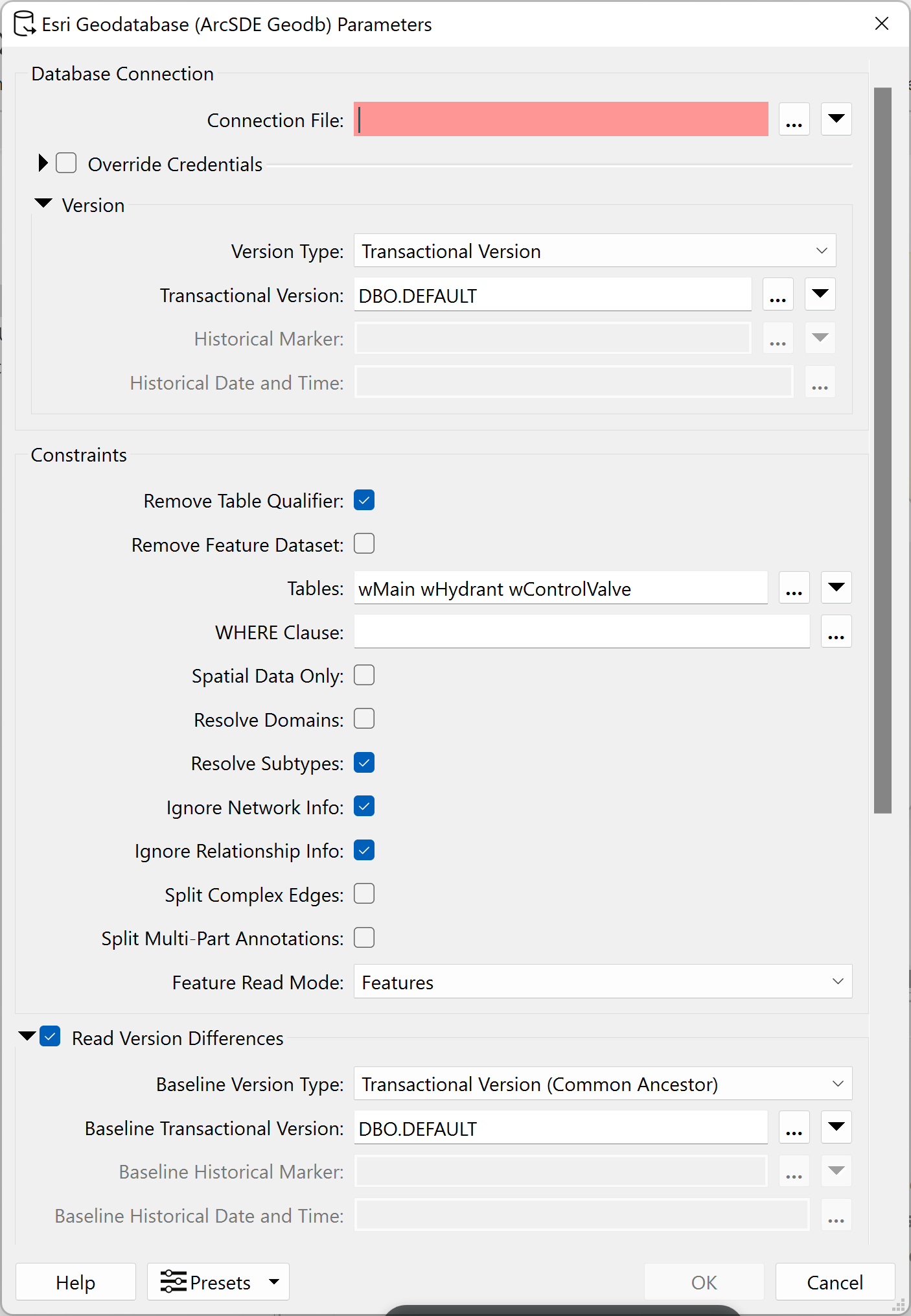The width and height of the screenshot is (911, 1316).
Task: Open the Connection File dropdown arrow menu
Action: pos(836,119)
